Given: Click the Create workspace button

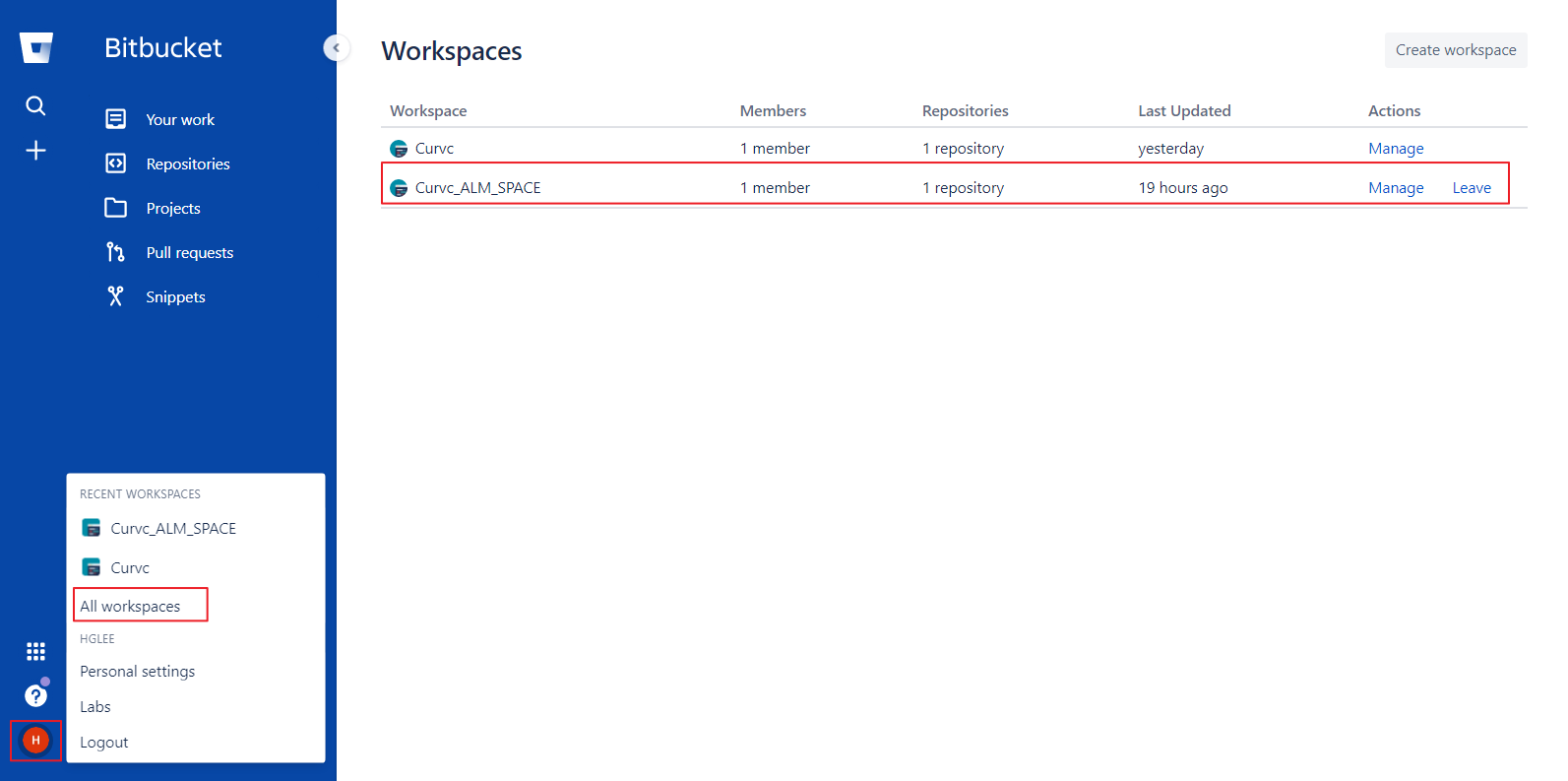Looking at the screenshot, I should pyautogui.click(x=1455, y=50).
